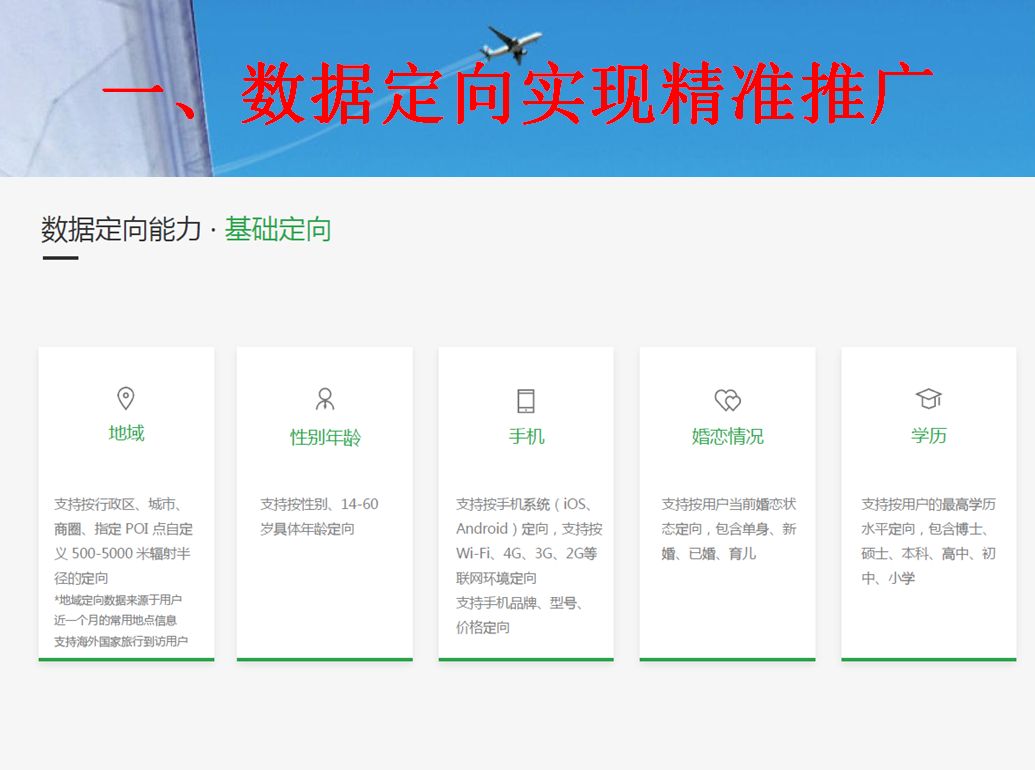Image resolution: width=1035 pixels, height=770 pixels.
Task: Click the line 支持按手机系统（iOS、
Action: click(523, 505)
